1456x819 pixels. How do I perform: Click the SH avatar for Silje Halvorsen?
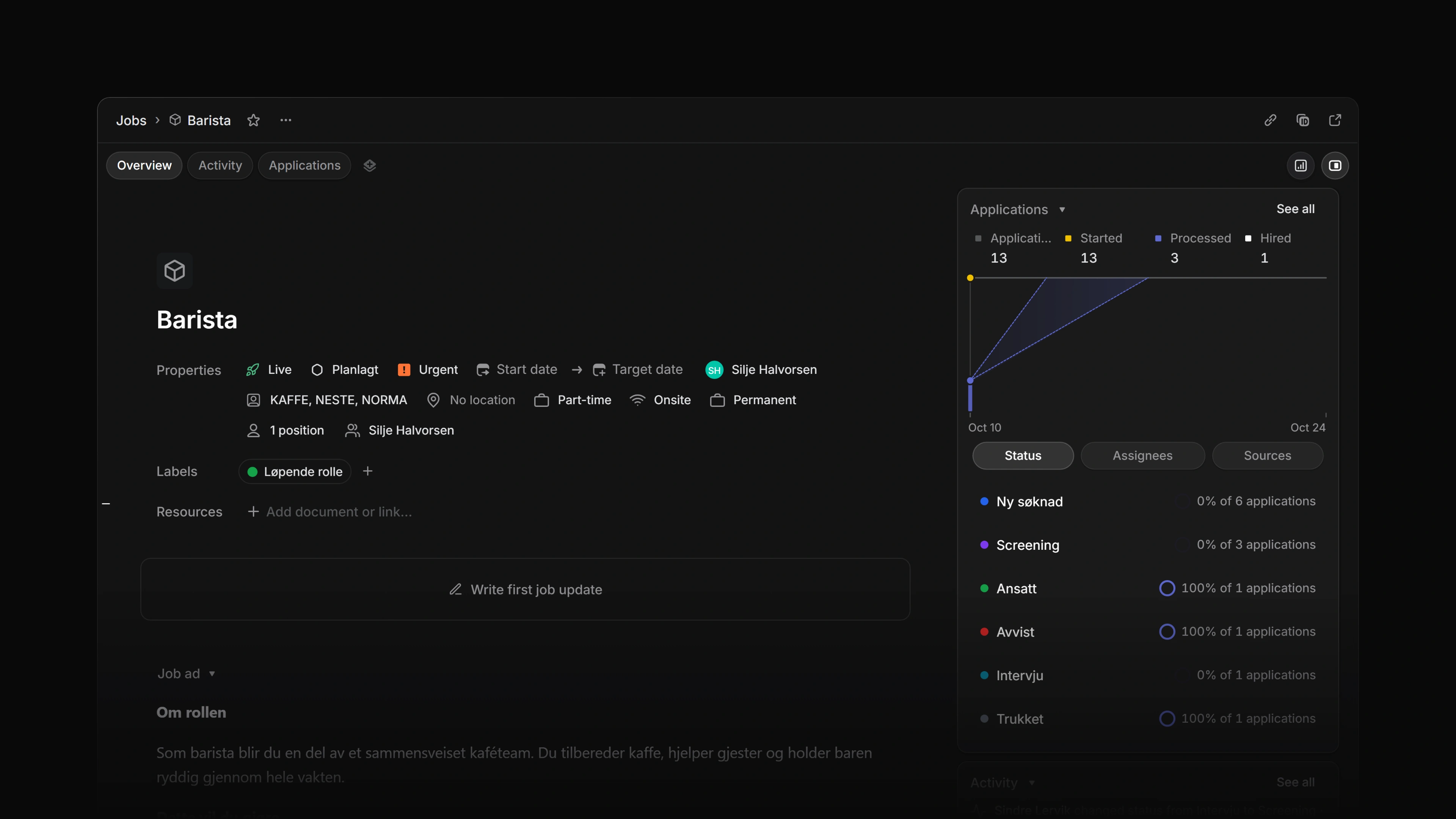[x=714, y=370]
